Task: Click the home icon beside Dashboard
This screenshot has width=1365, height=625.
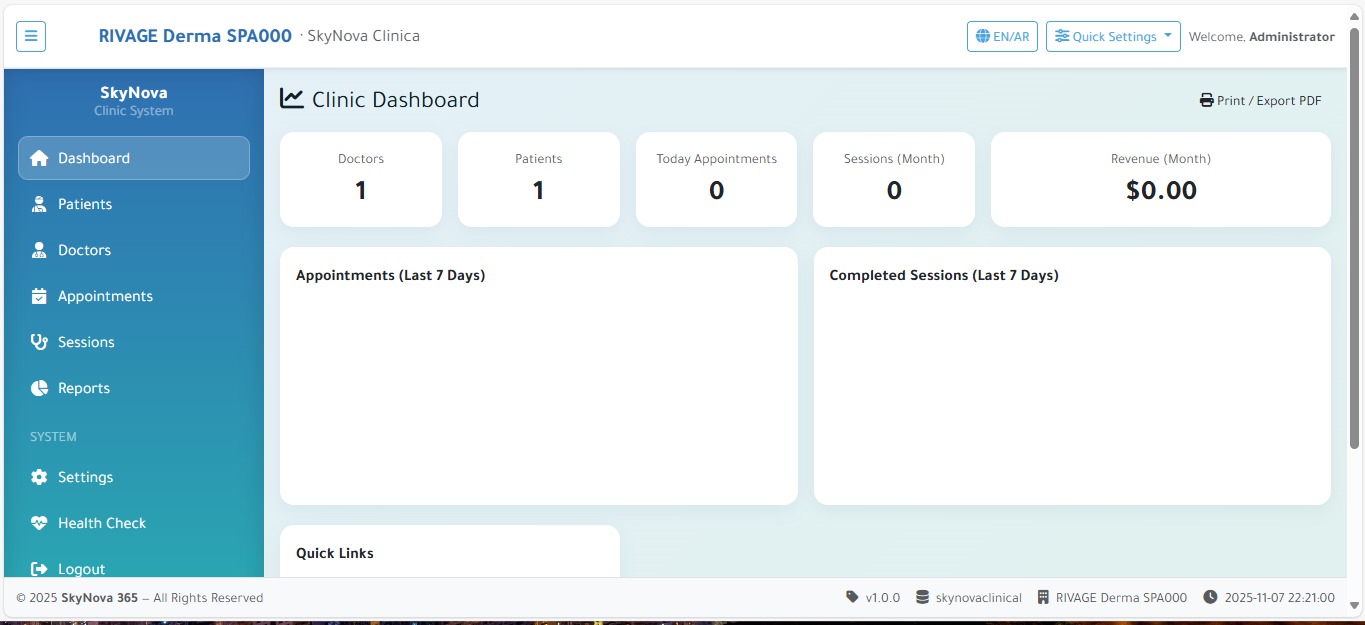Action: (39, 158)
